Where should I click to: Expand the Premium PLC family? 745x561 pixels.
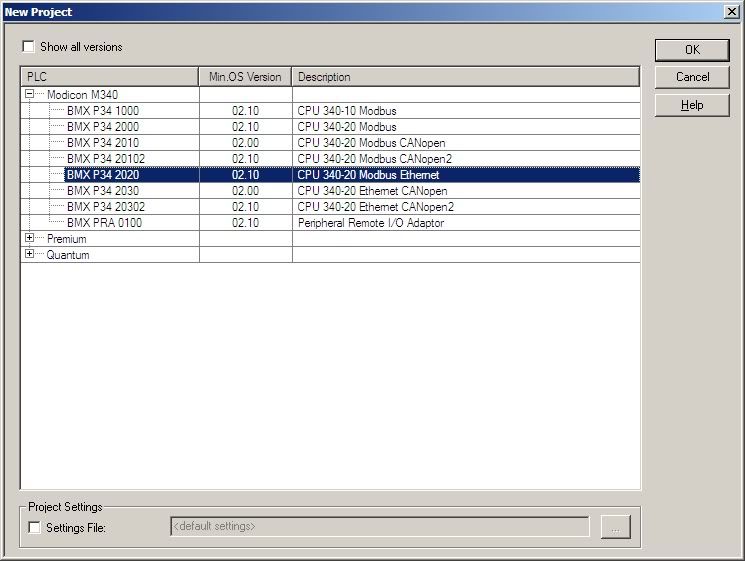tap(29, 238)
